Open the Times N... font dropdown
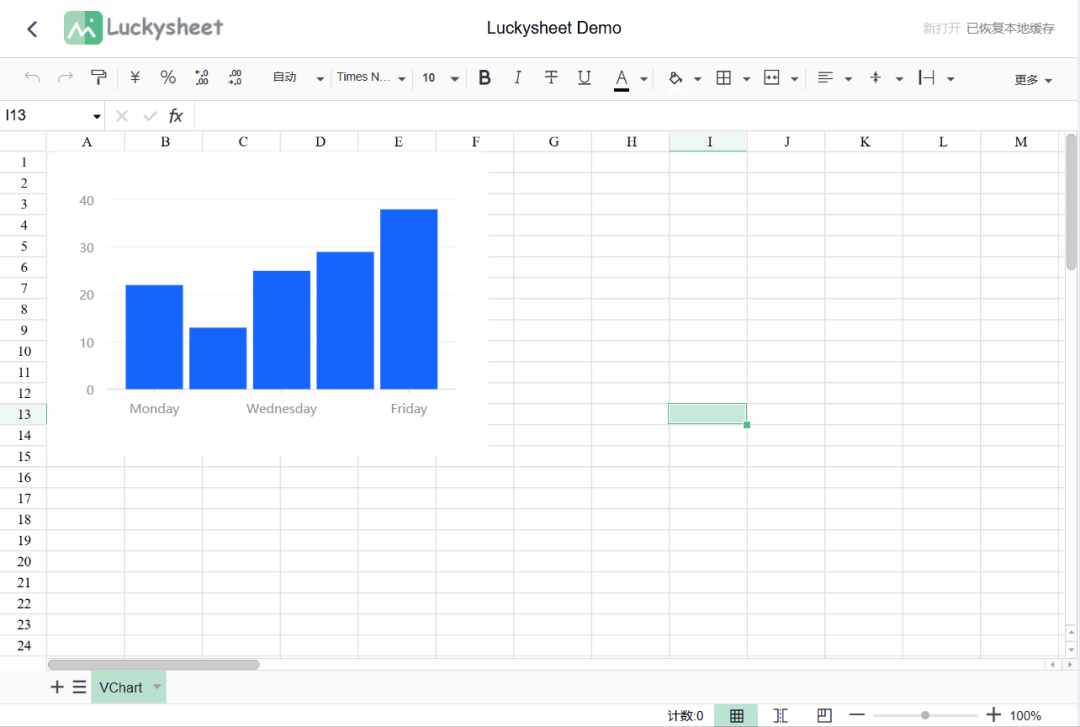The width and height of the screenshot is (1080, 727). [371, 78]
